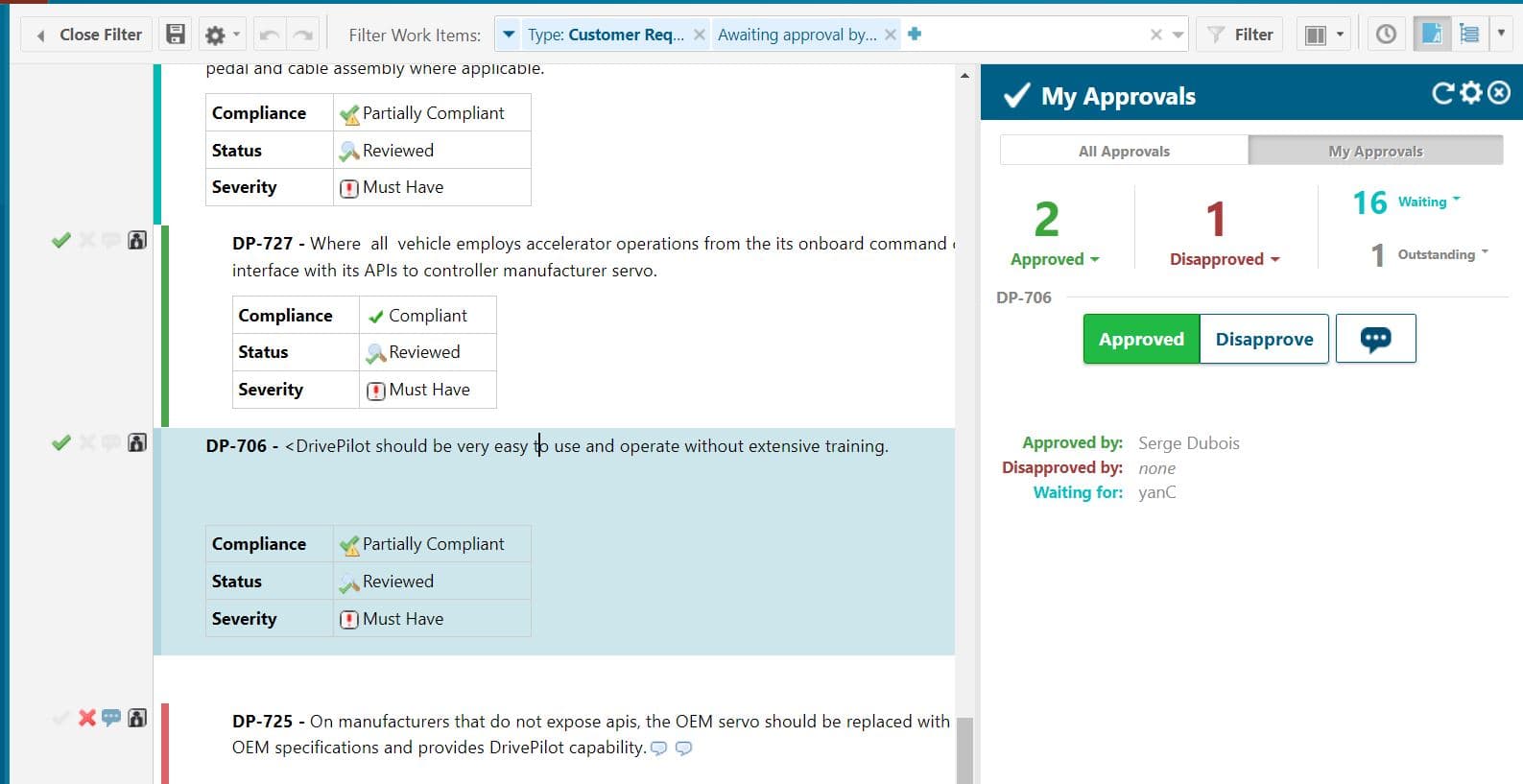Add a filter with the plus icon
The height and width of the screenshot is (784, 1523).
[915, 34]
